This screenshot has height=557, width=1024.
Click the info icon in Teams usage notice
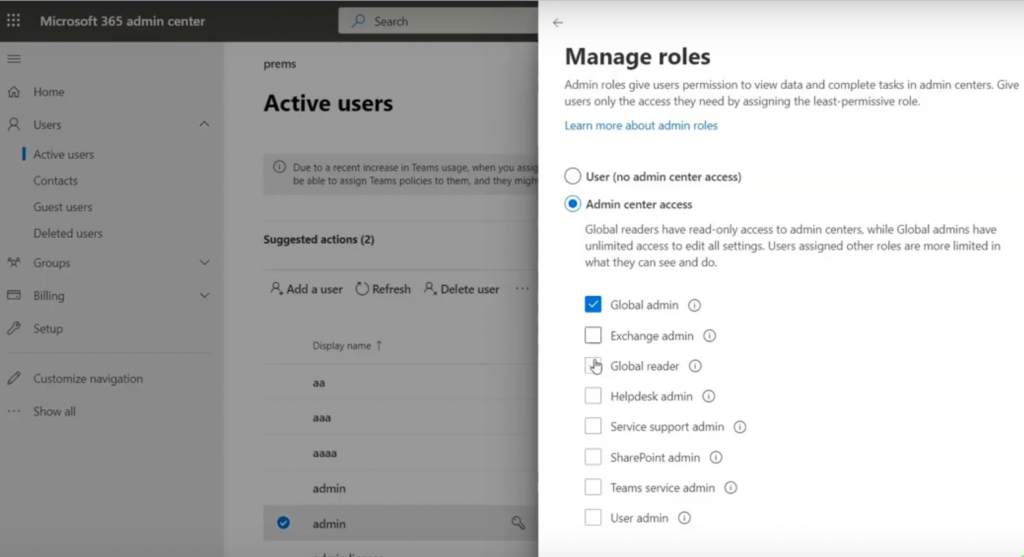[x=280, y=167]
